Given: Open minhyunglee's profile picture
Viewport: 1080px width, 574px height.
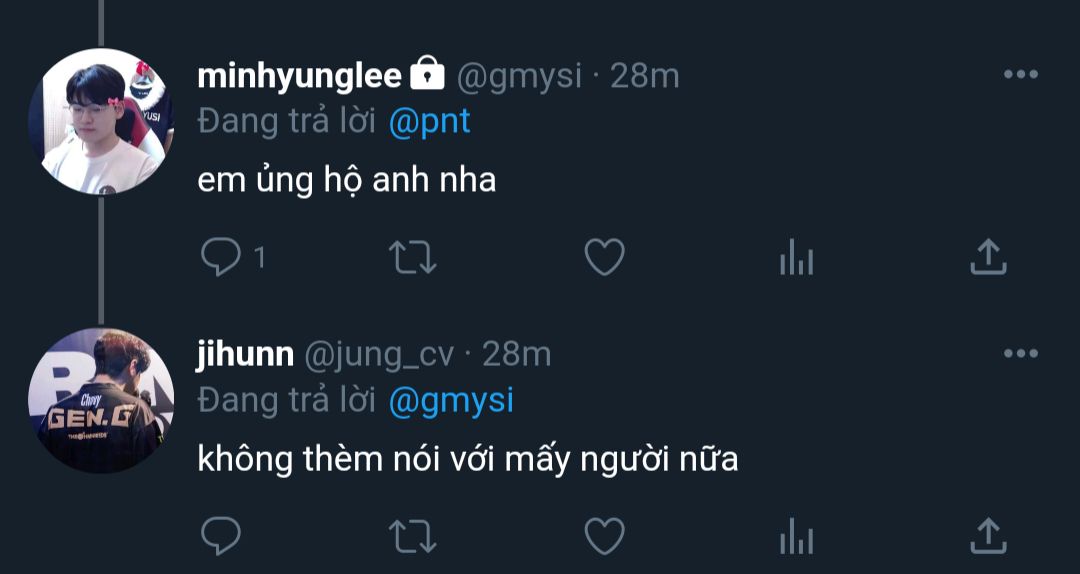Looking at the screenshot, I should pos(101,121).
